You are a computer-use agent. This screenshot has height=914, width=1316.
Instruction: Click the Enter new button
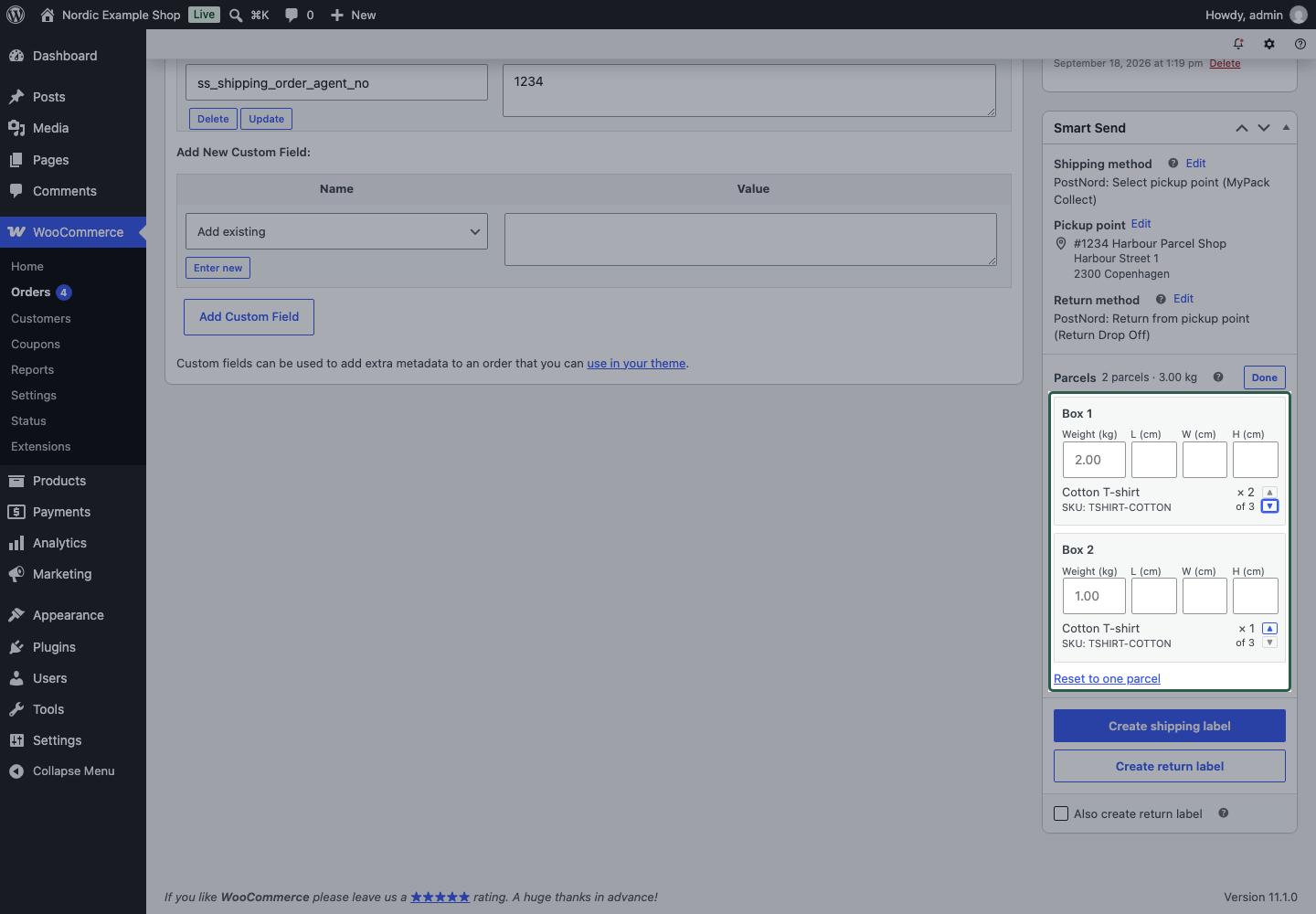pos(218,268)
